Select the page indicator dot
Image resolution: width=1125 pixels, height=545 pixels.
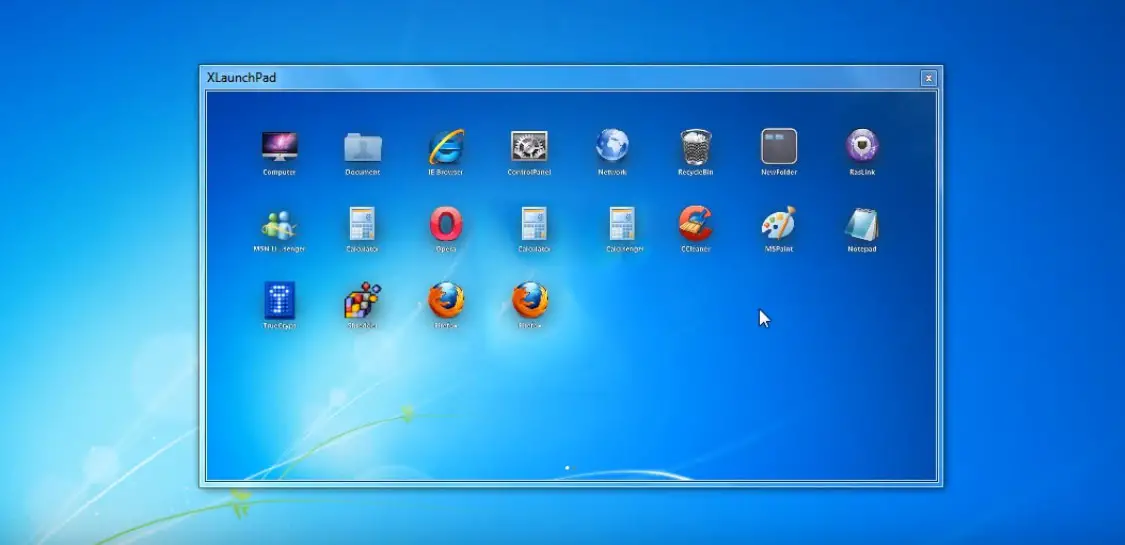tap(568, 468)
